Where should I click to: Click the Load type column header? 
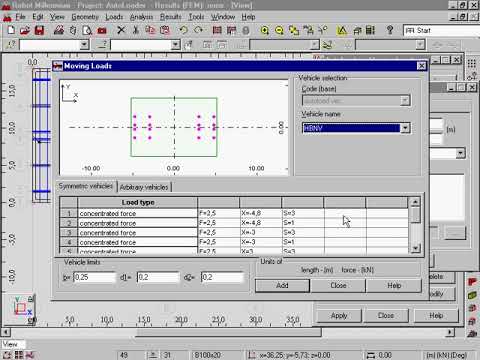point(138,202)
